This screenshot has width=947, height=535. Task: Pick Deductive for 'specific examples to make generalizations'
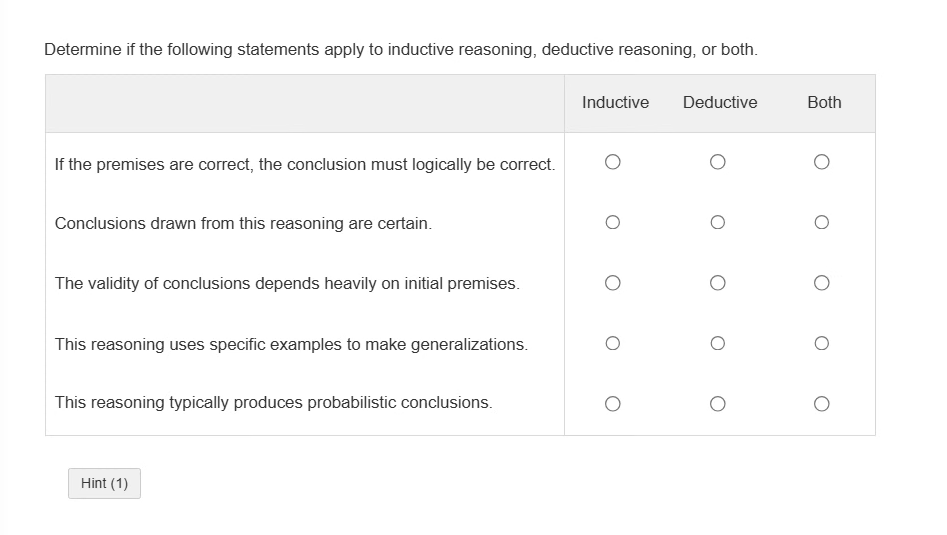point(717,343)
